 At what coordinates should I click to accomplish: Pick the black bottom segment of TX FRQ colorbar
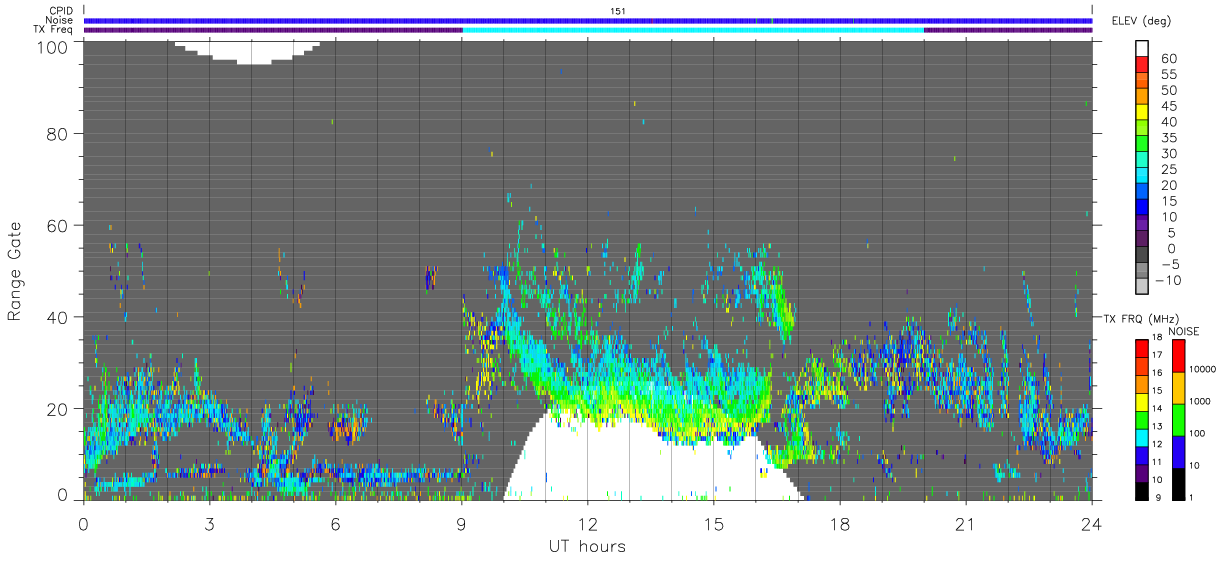[x=1140, y=489]
